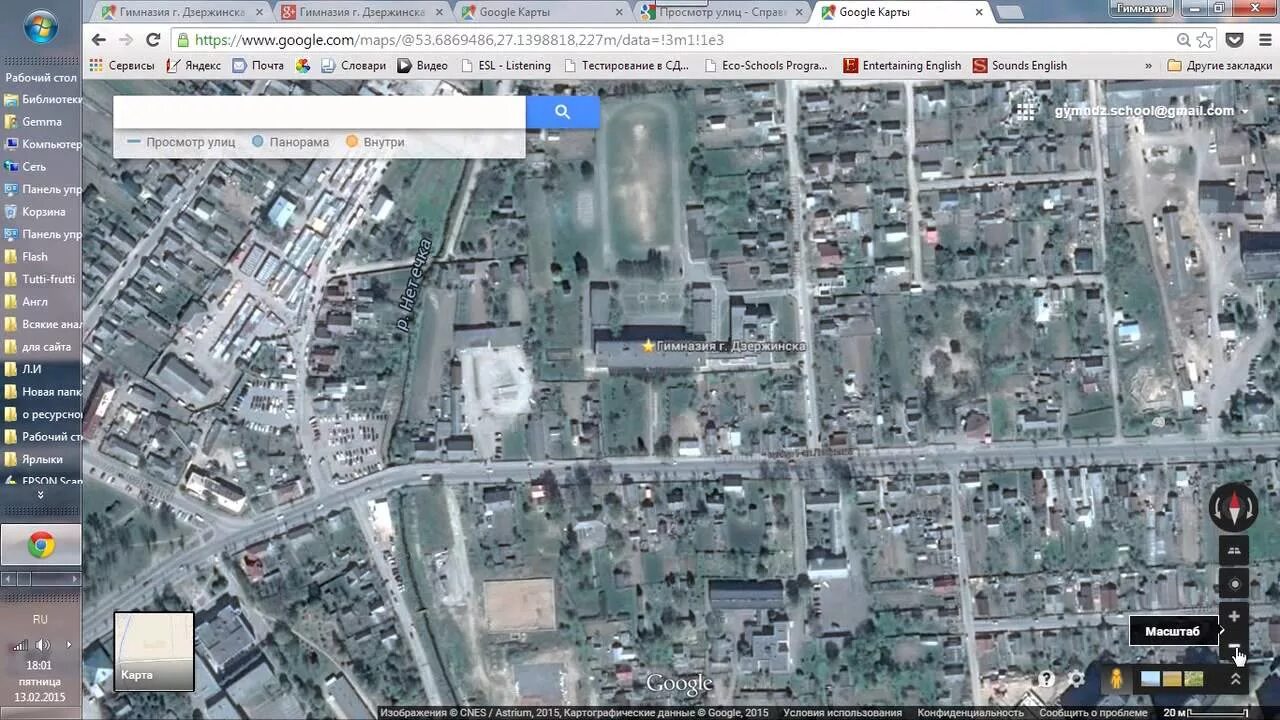
Task: Open the Яндекс bookmark
Action: pos(193,65)
